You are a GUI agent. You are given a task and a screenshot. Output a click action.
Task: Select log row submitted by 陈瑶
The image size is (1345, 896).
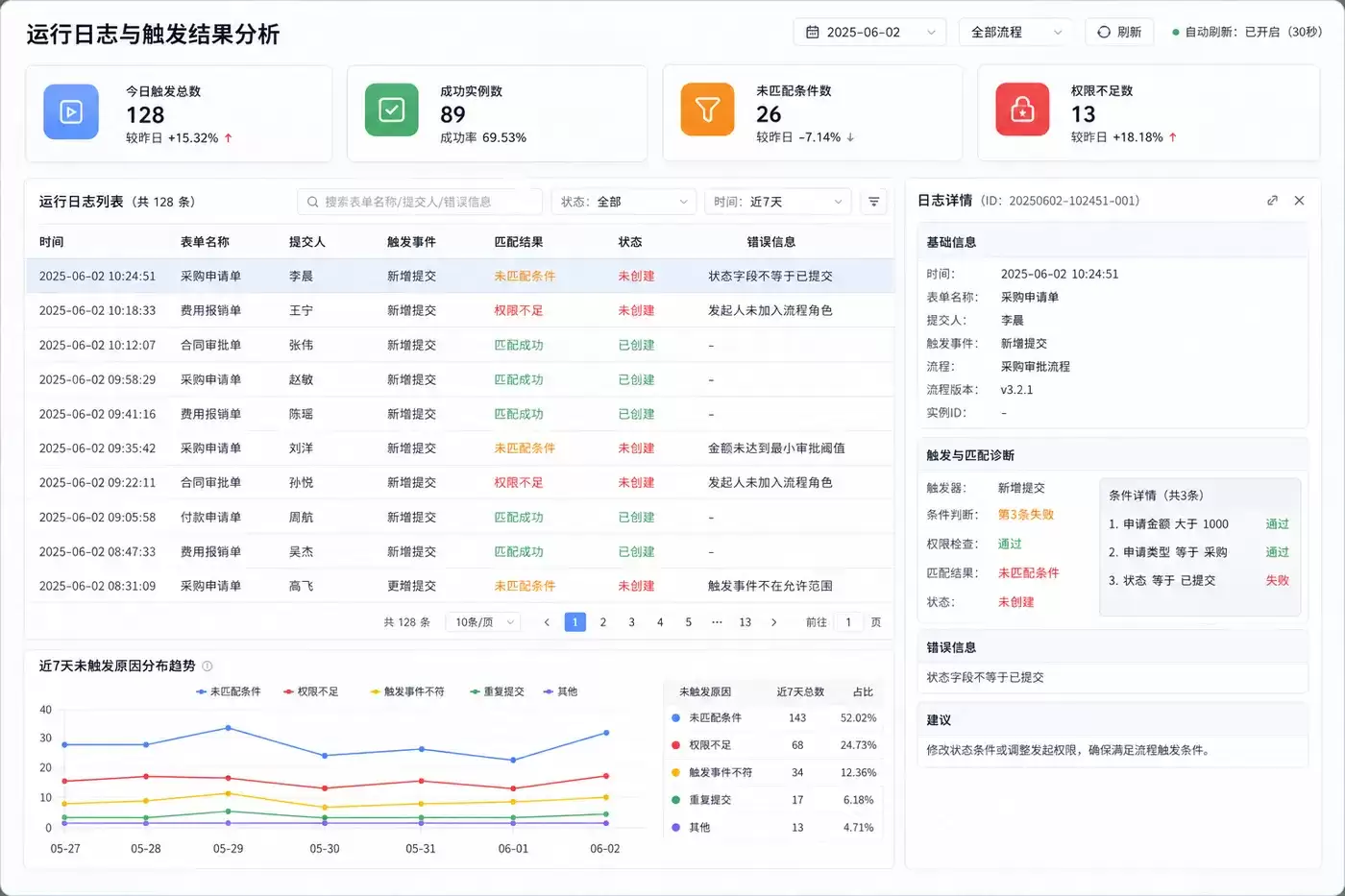tap(459, 414)
